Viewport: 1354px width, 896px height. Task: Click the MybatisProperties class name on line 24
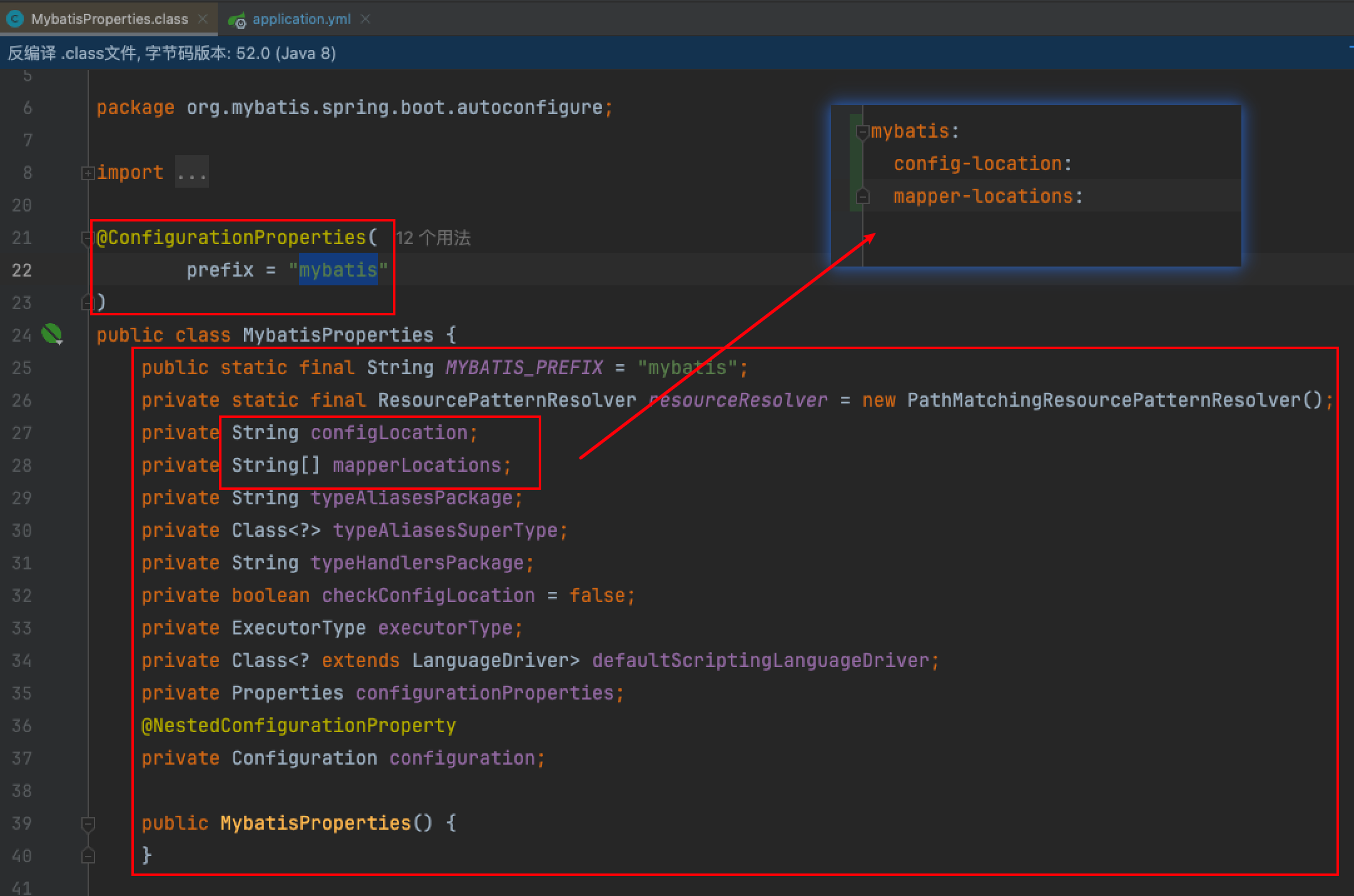pyautogui.click(x=338, y=335)
